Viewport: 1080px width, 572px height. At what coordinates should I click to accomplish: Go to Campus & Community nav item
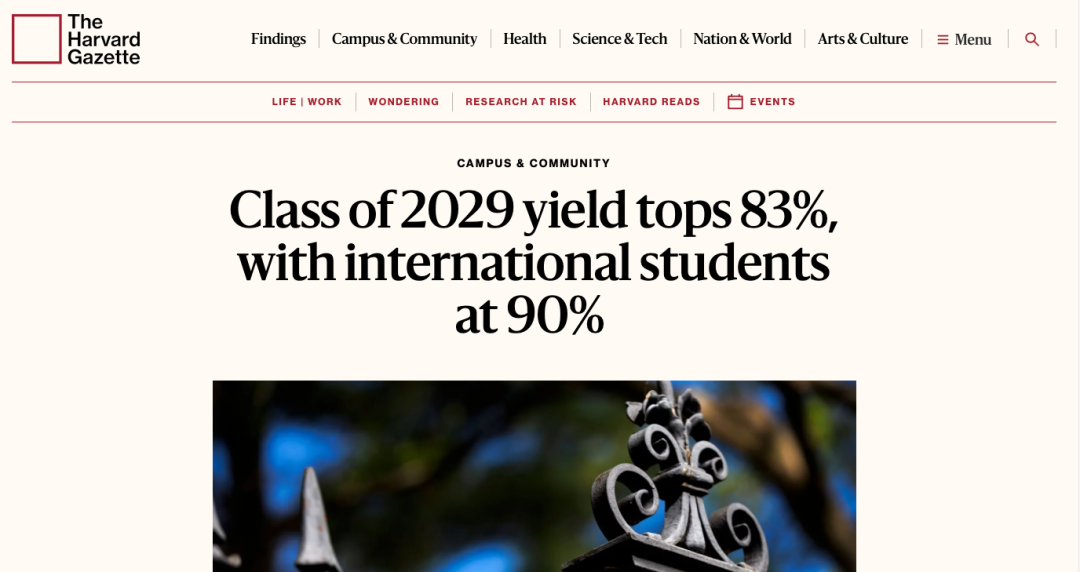click(x=404, y=39)
